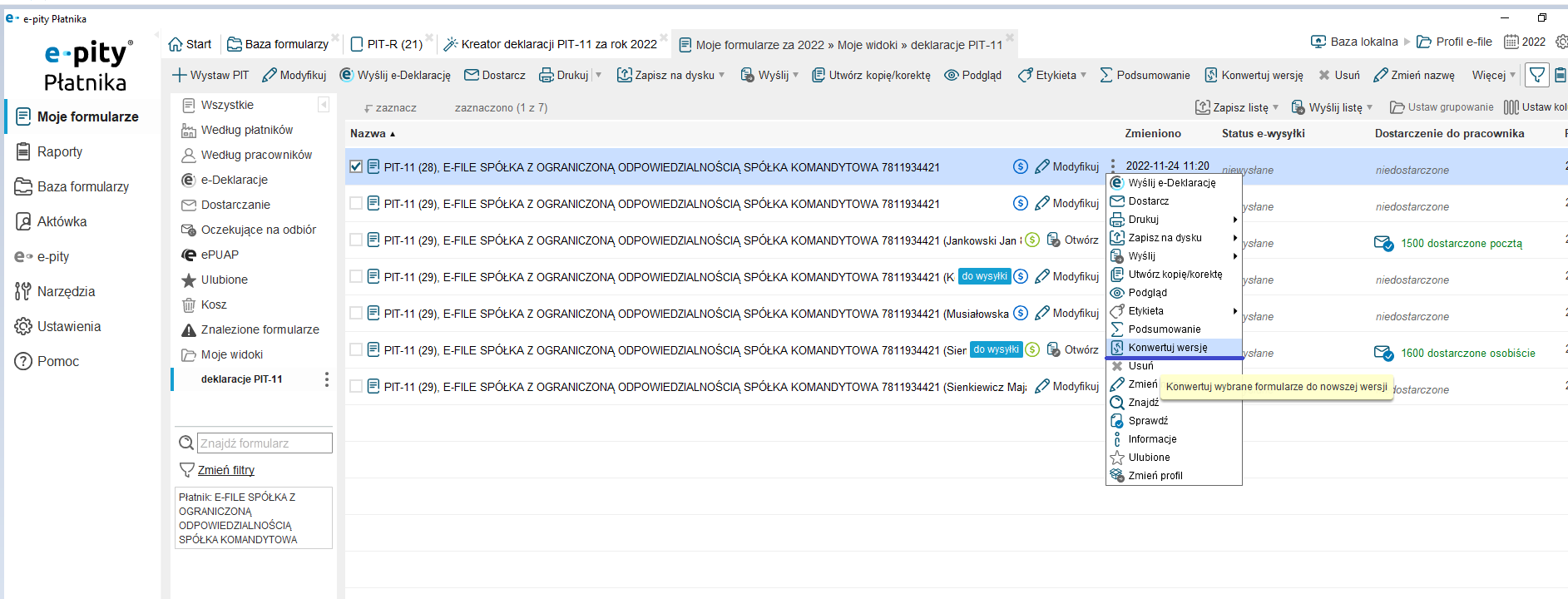Image resolution: width=1568 pixels, height=599 pixels.
Task: Click Zmień nazwę in the toolbar
Action: [1414, 75]
